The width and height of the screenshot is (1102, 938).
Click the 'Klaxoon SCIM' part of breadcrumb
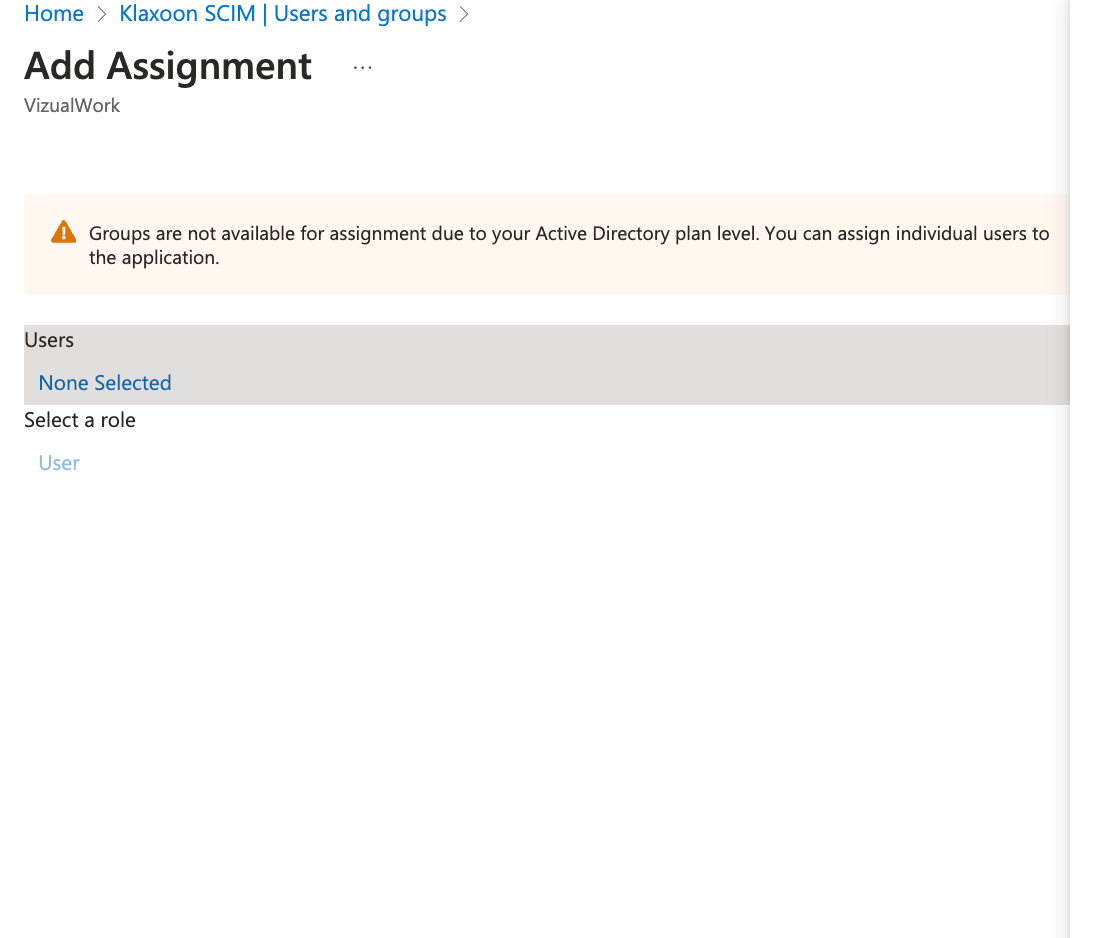187,14
